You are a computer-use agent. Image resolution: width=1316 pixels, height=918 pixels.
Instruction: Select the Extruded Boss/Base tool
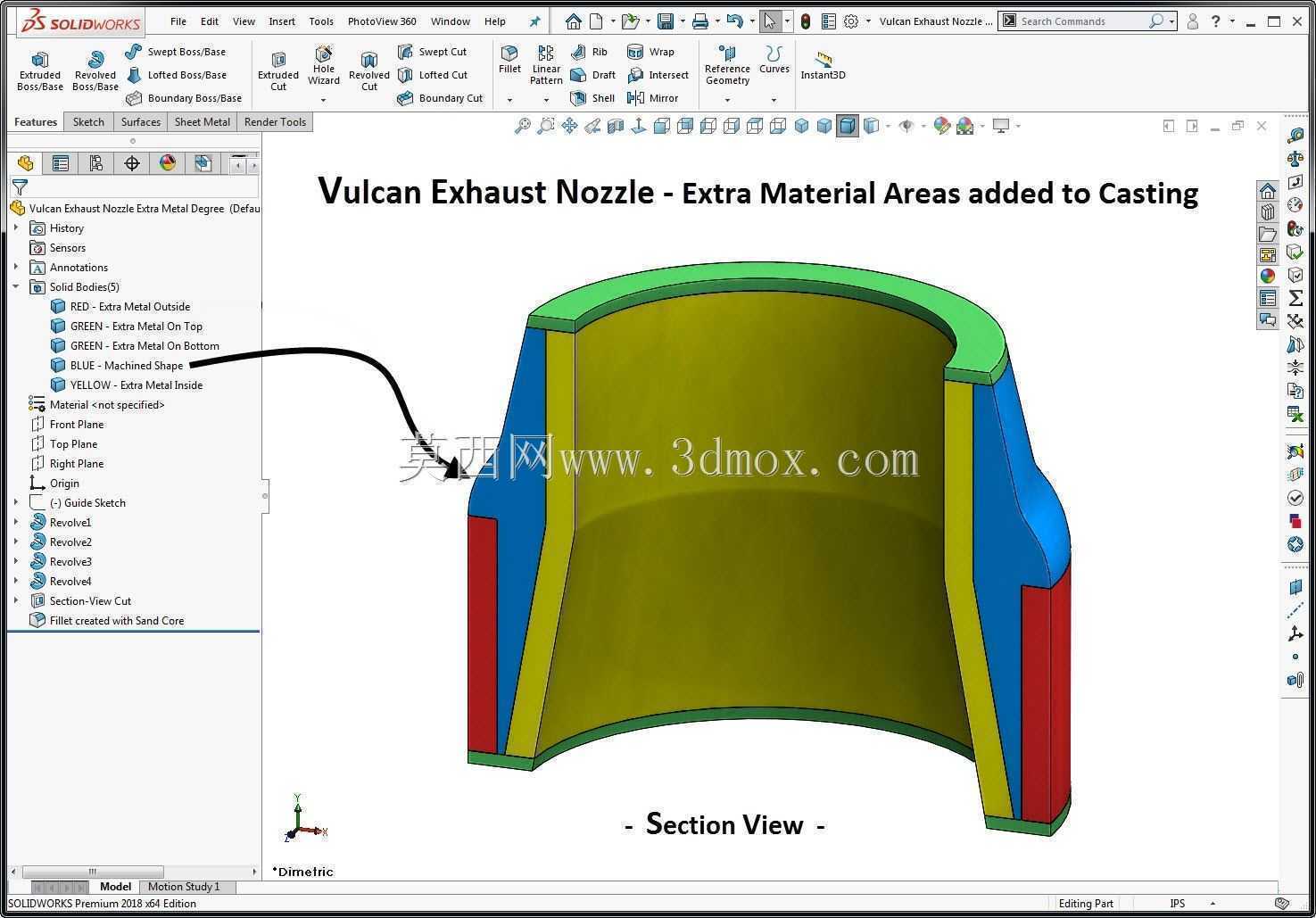coord(39,70)
